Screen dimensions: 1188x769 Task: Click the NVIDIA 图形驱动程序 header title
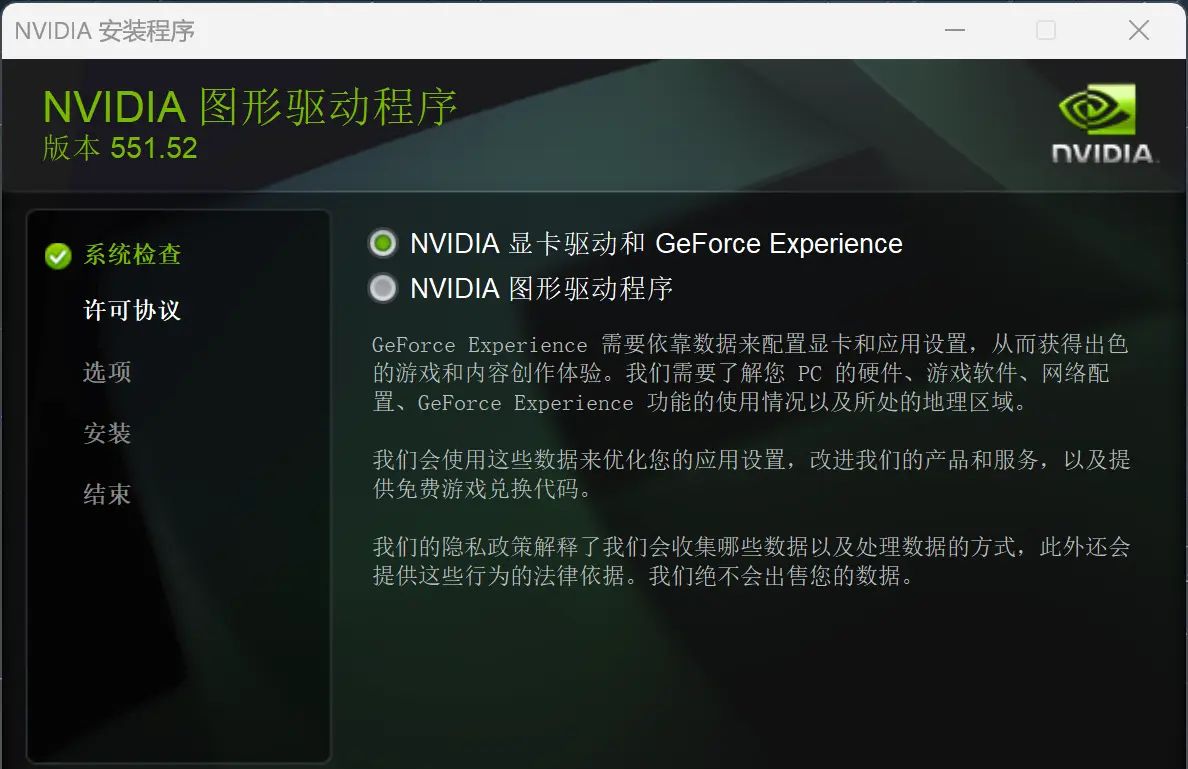250,107
